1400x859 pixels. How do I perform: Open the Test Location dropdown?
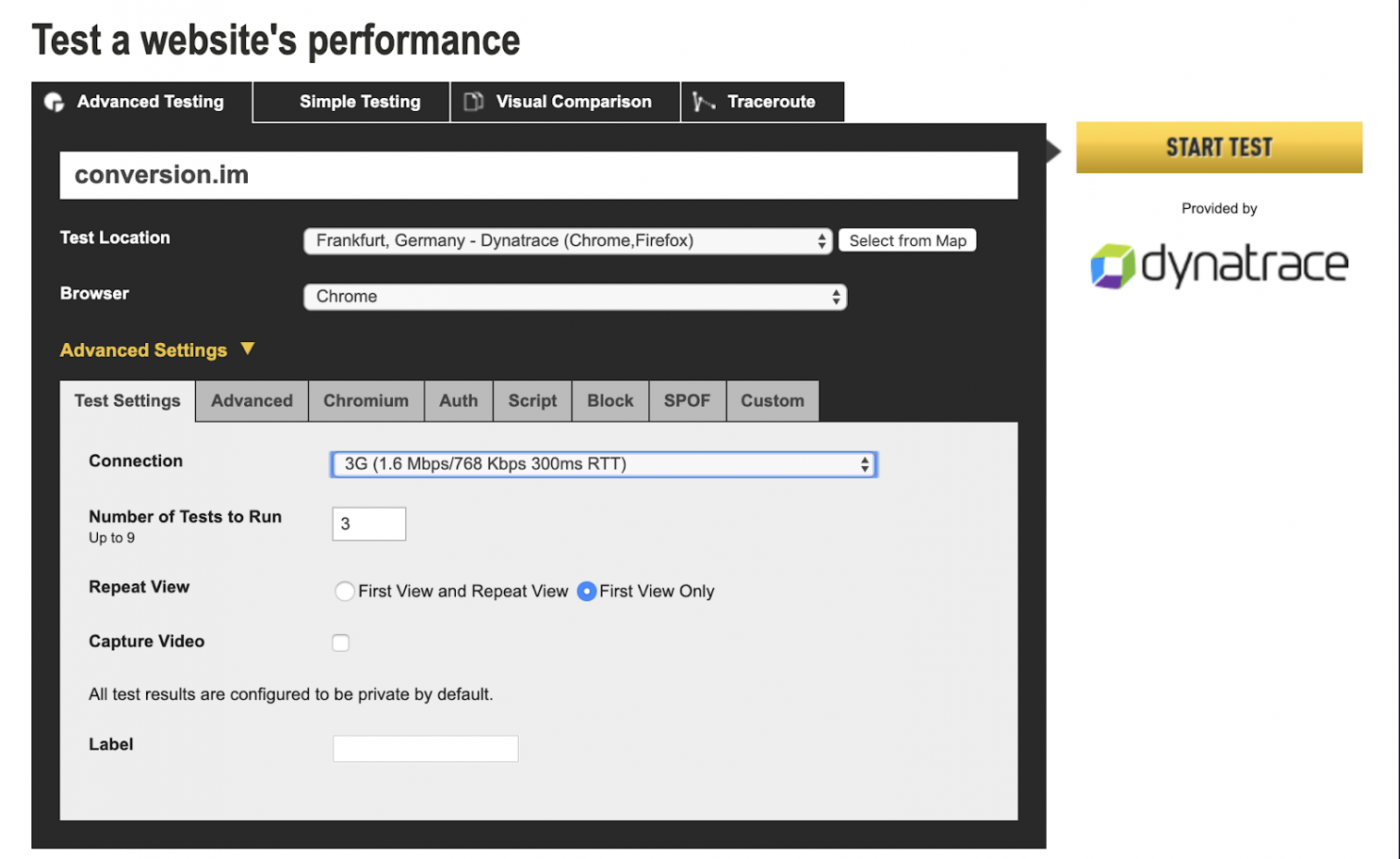pyautogui.click(x=568, y=241)
